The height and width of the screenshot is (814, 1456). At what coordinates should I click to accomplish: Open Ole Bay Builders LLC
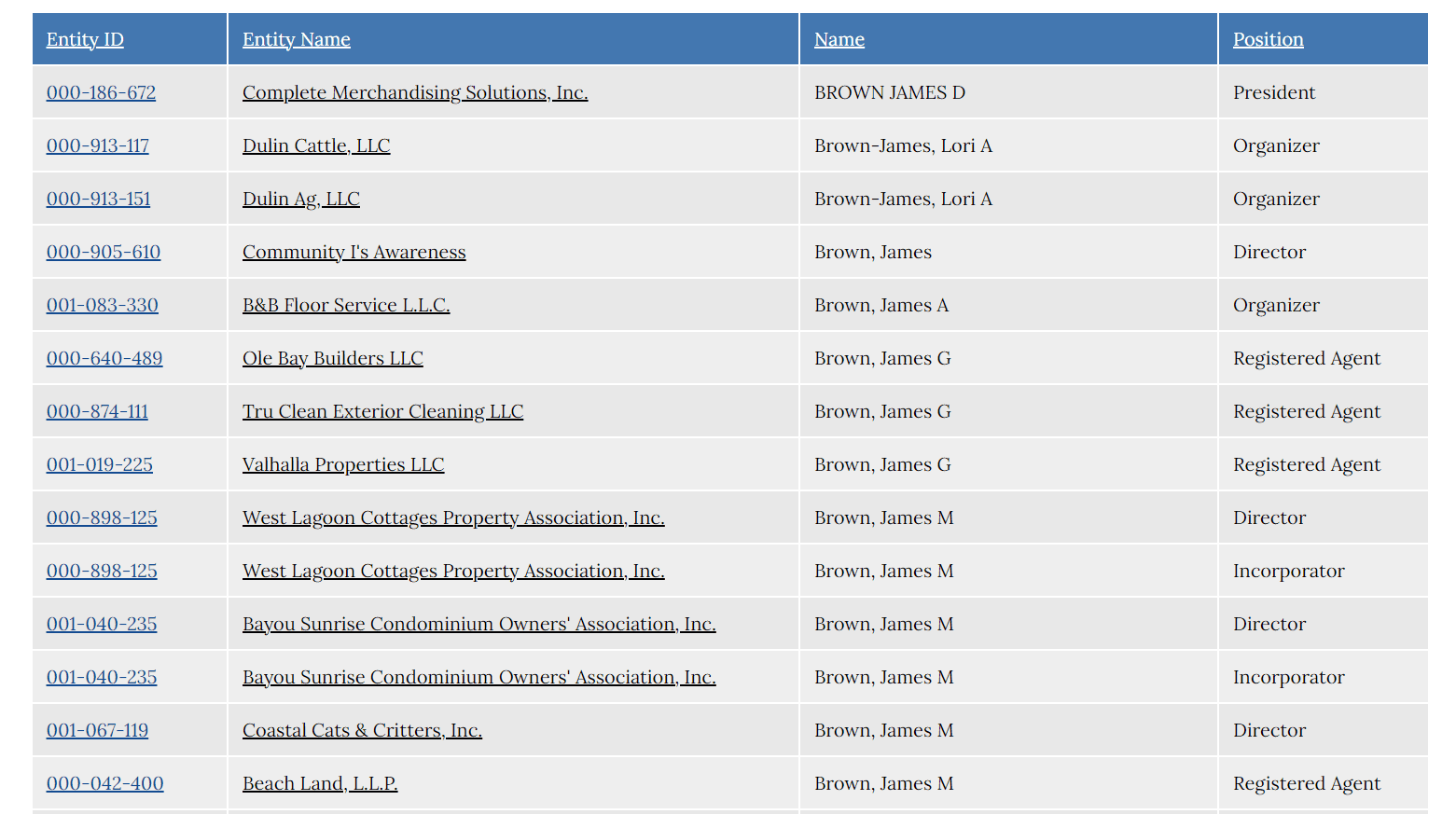(332, 358)
